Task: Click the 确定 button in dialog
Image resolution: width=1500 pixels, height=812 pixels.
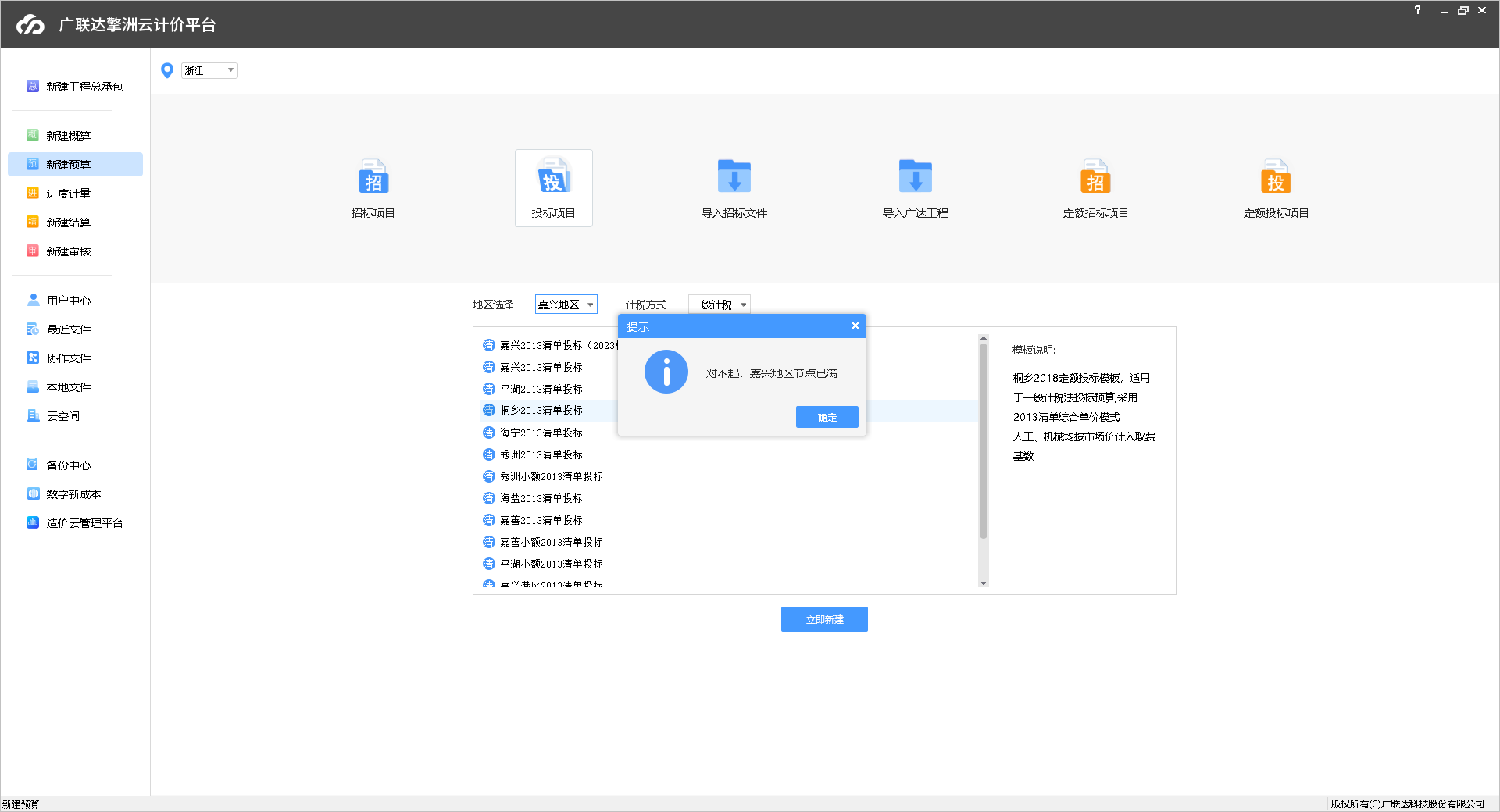Action: [x=827, y=417]
